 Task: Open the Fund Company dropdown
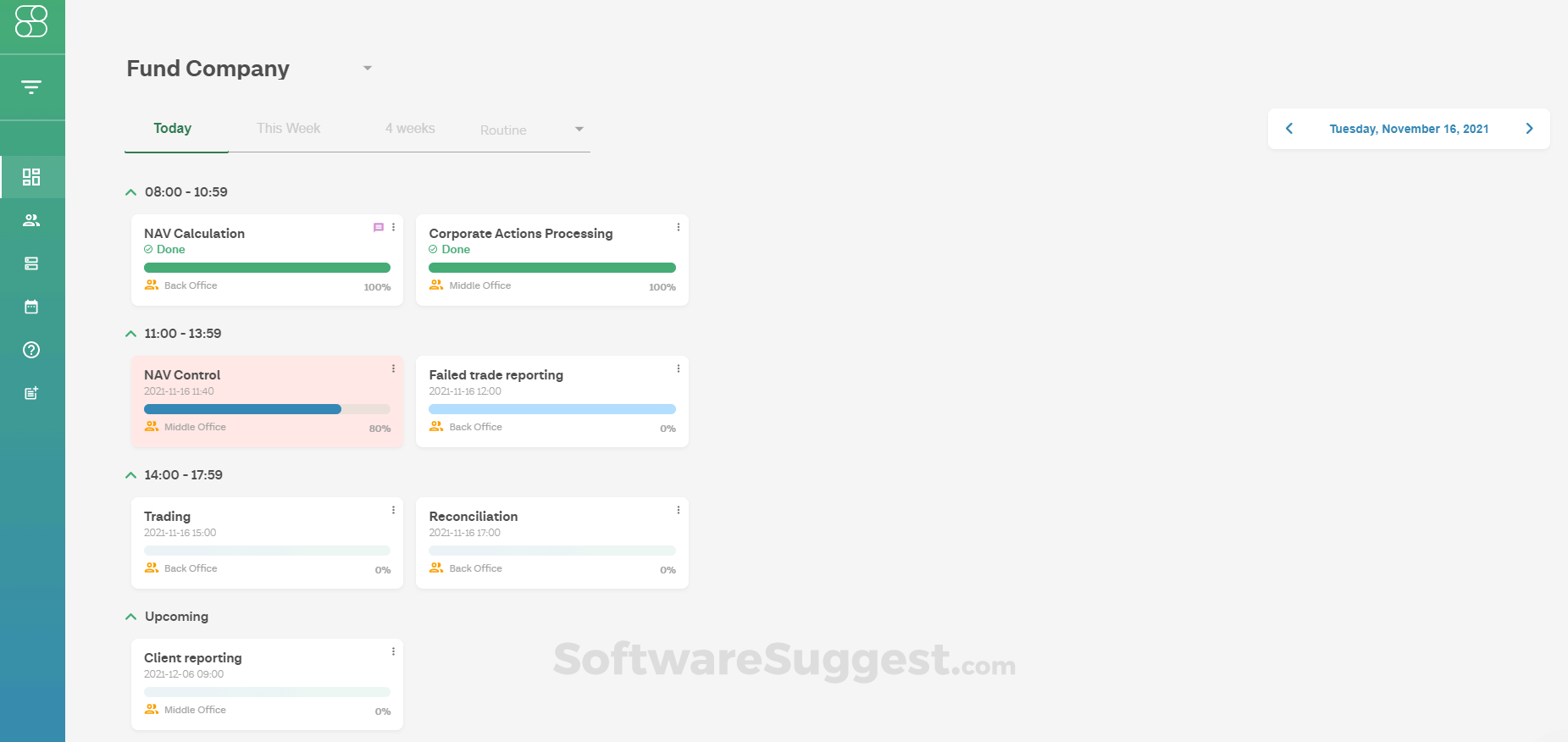pos(367,68)
